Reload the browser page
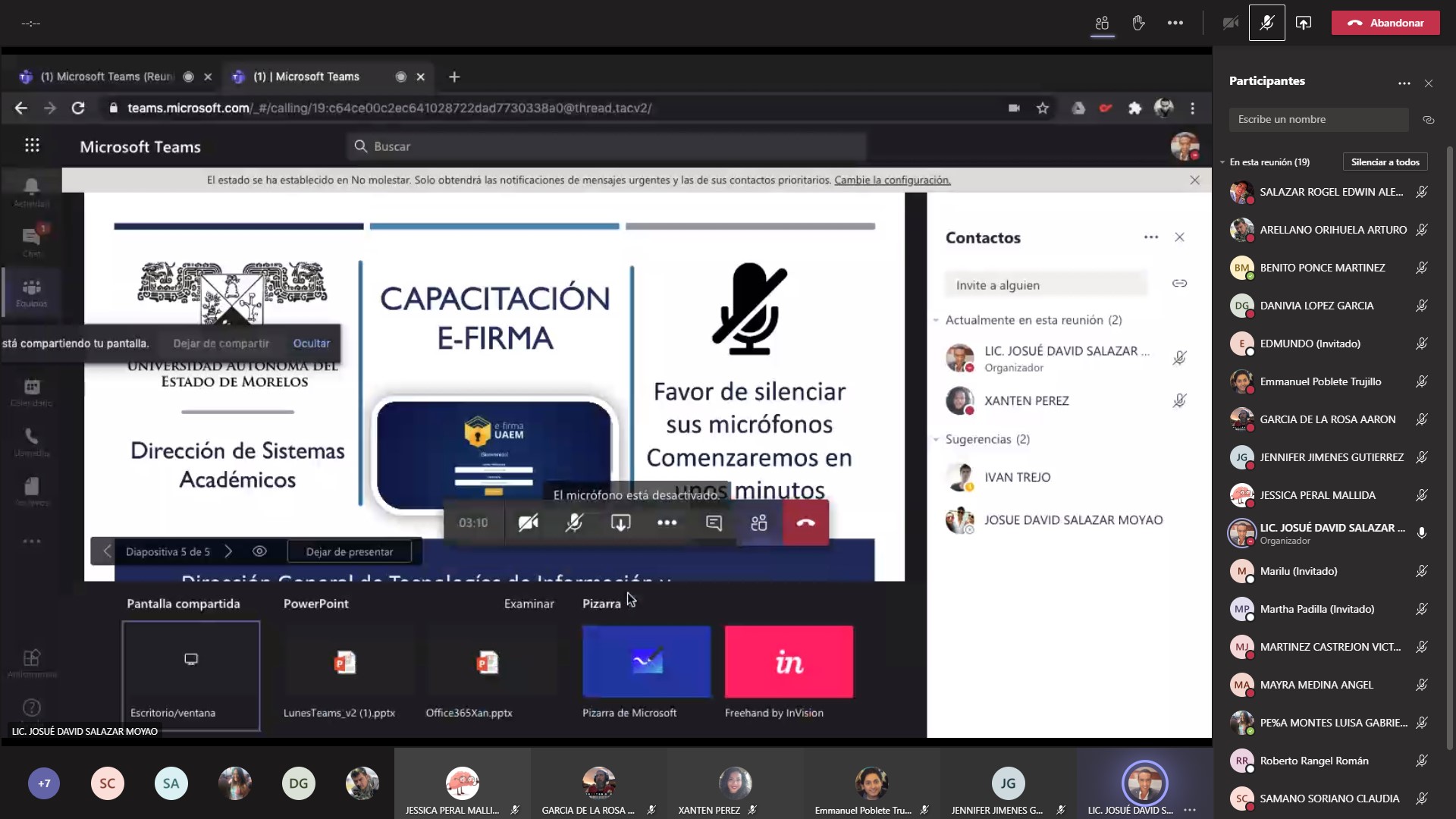 (x=78, y=108)
